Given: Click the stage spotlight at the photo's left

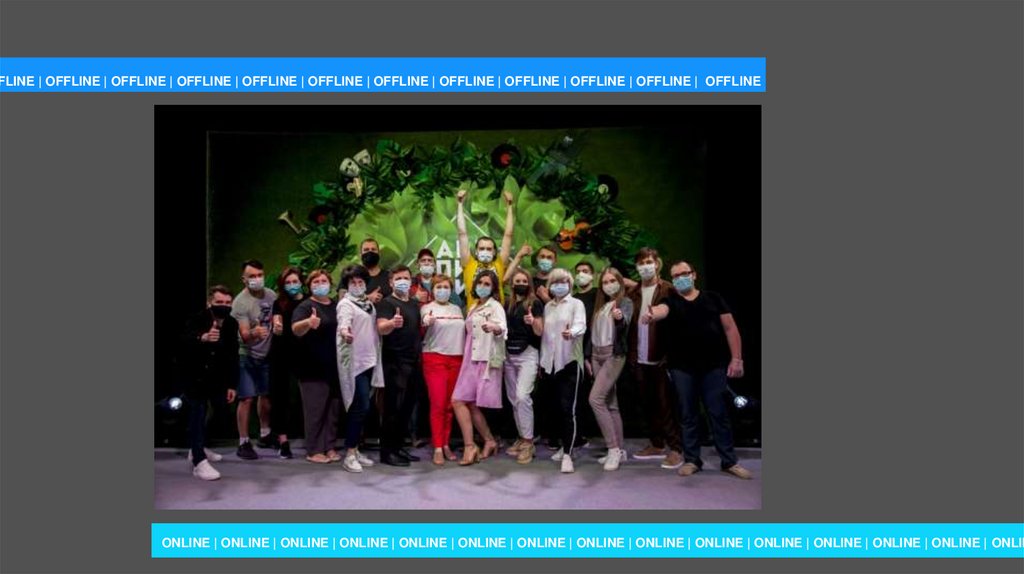Looking at the screenshot, I should point(175,403).
